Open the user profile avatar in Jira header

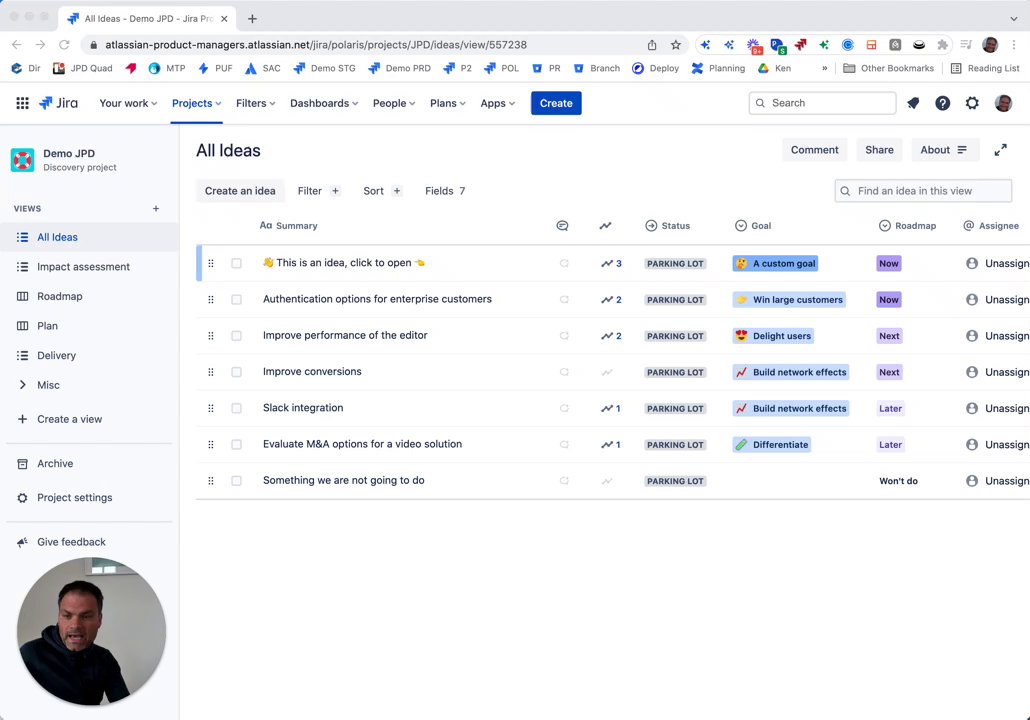(x=1003, y=103)
